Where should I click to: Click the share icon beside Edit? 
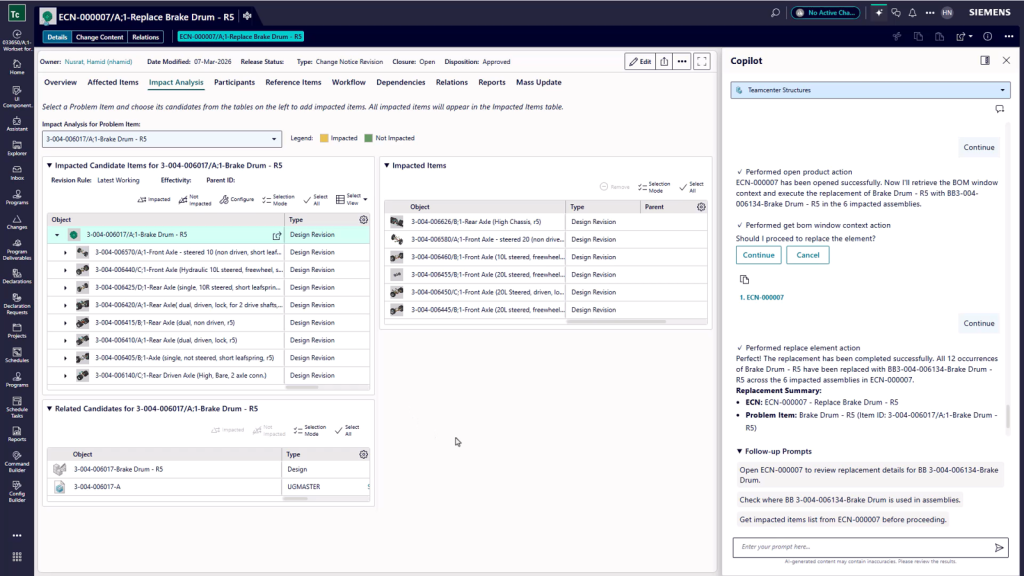click(x=664, y=61)
